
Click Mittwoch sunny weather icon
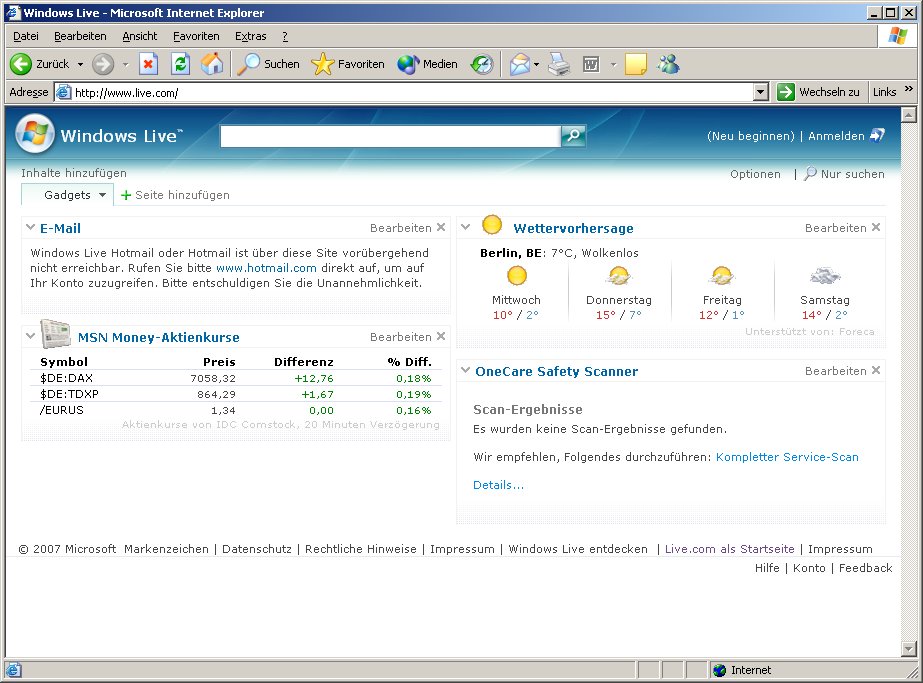[516, 276]
